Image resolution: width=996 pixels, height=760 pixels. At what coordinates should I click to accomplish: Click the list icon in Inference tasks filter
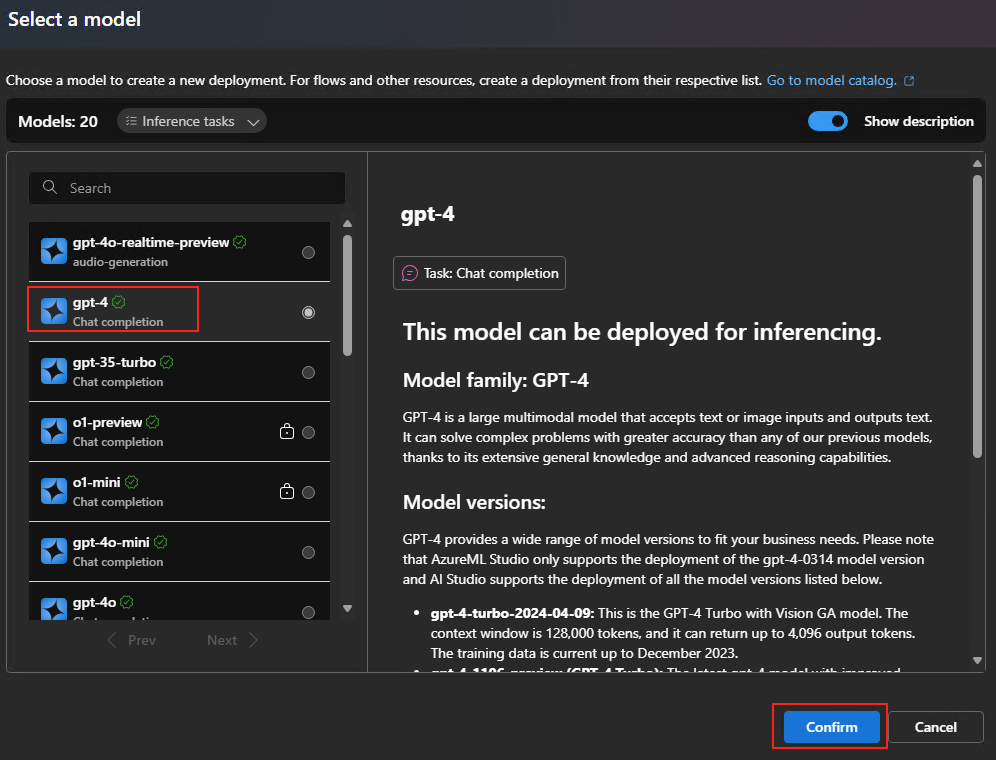[x=131, y=121]
